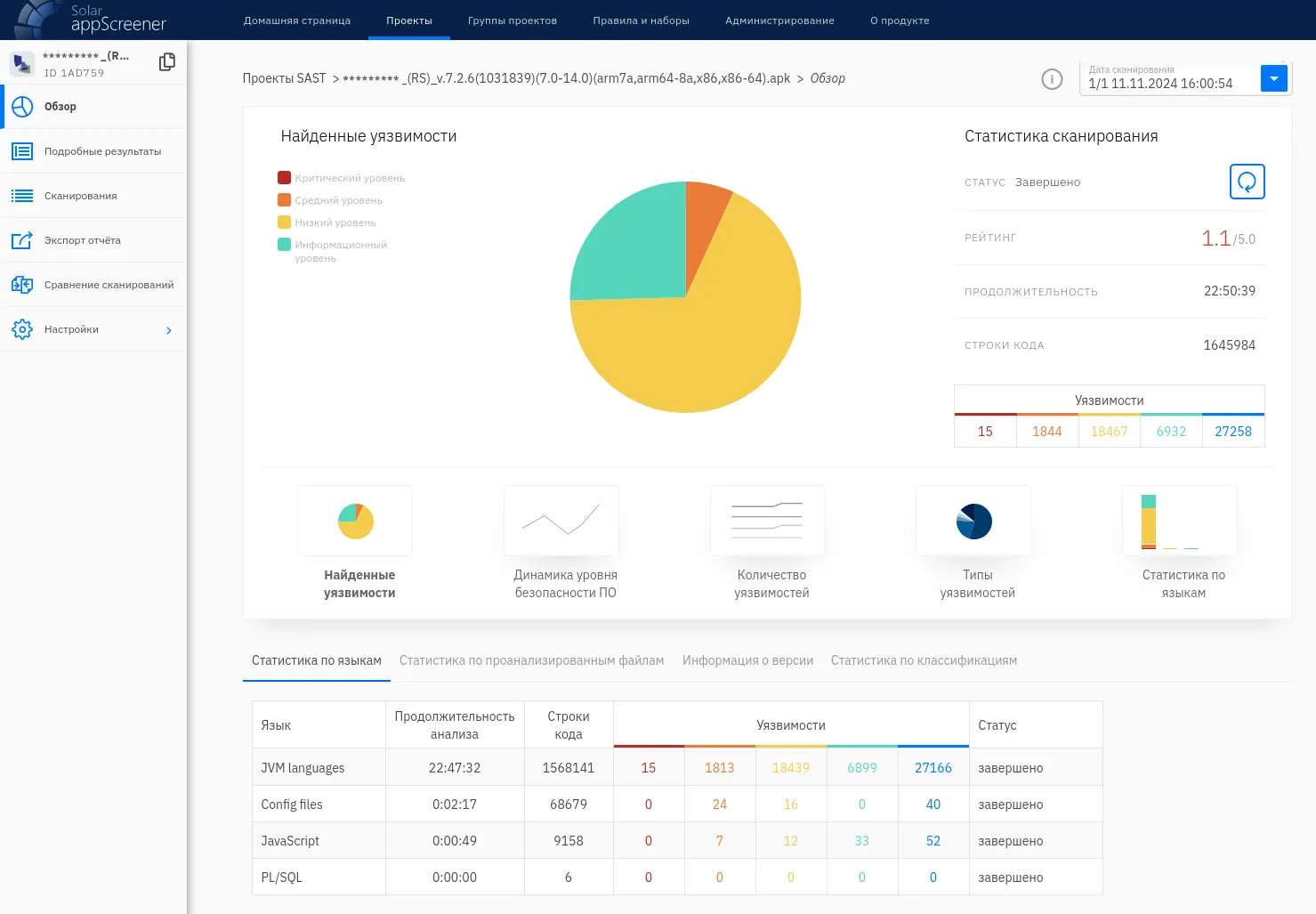
Task: Open Правила и наборы in top menu
Action: 641,20
